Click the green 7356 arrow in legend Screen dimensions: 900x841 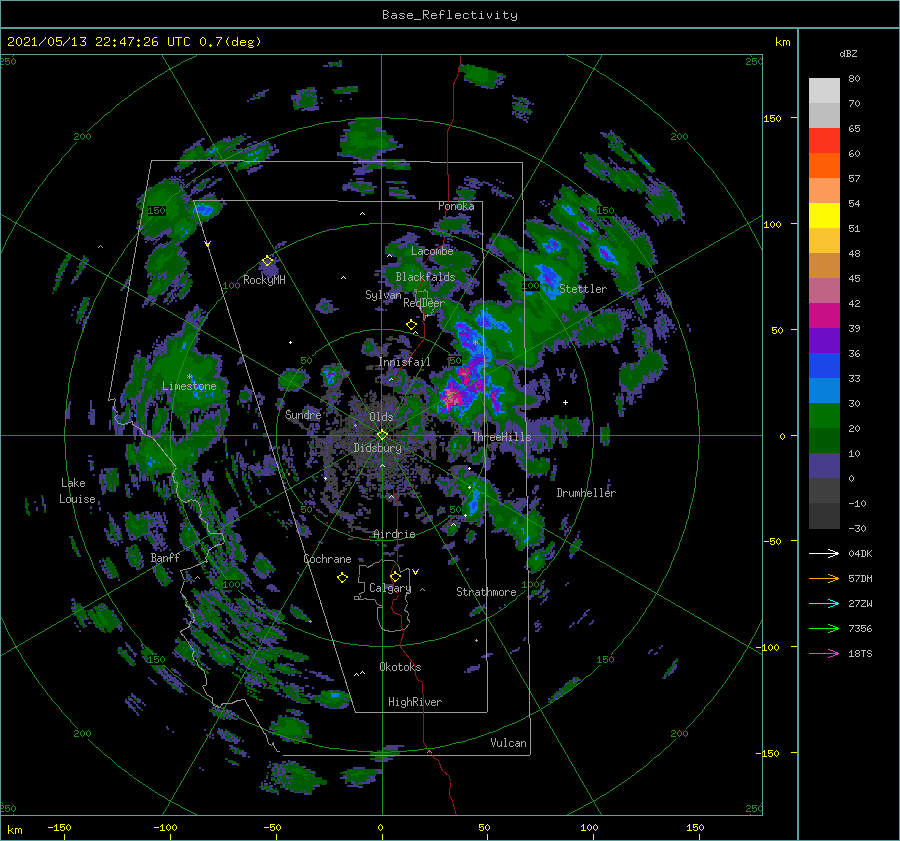pos(824,629)
